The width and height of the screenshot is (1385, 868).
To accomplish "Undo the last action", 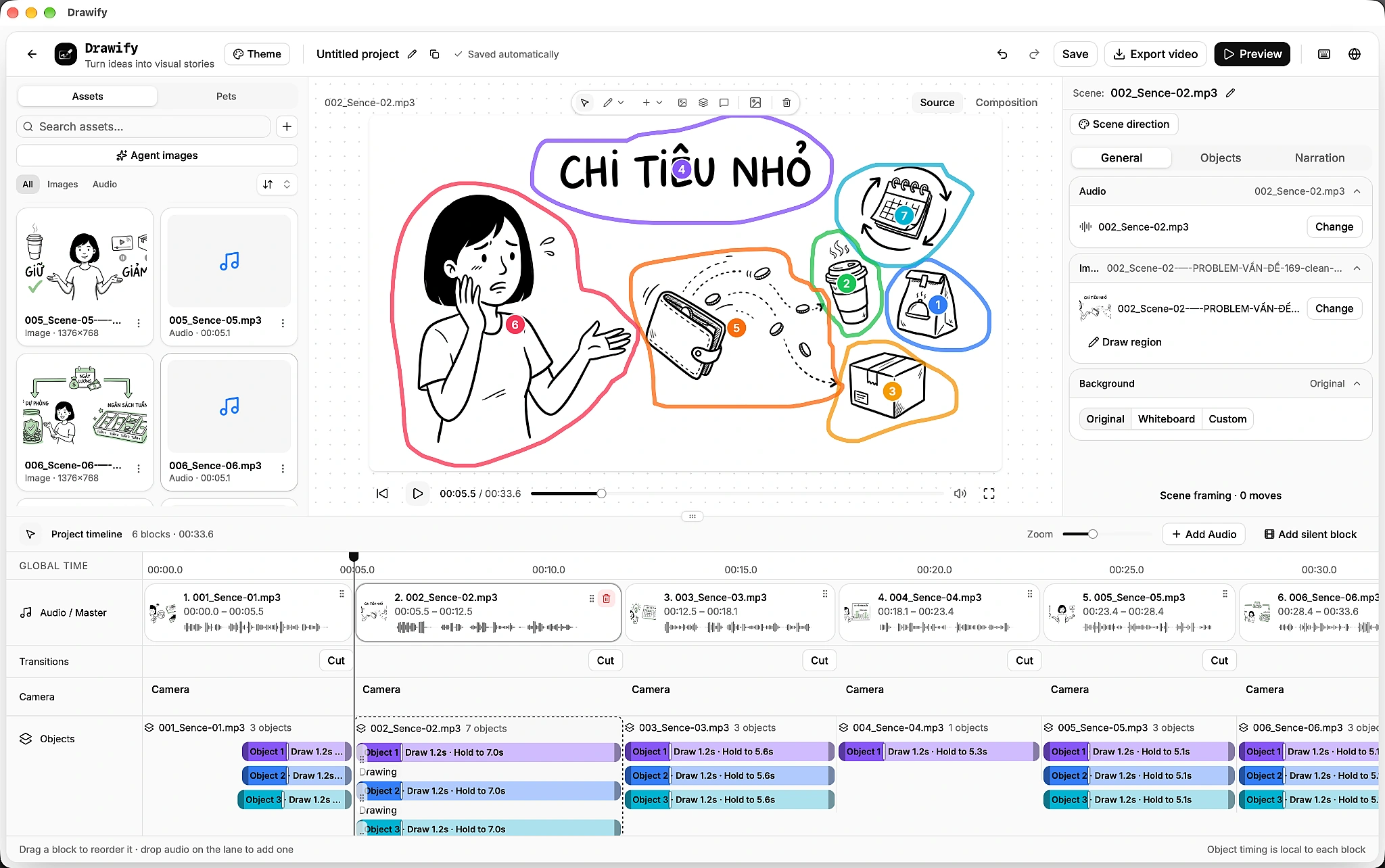I will tap(1002, 54).
